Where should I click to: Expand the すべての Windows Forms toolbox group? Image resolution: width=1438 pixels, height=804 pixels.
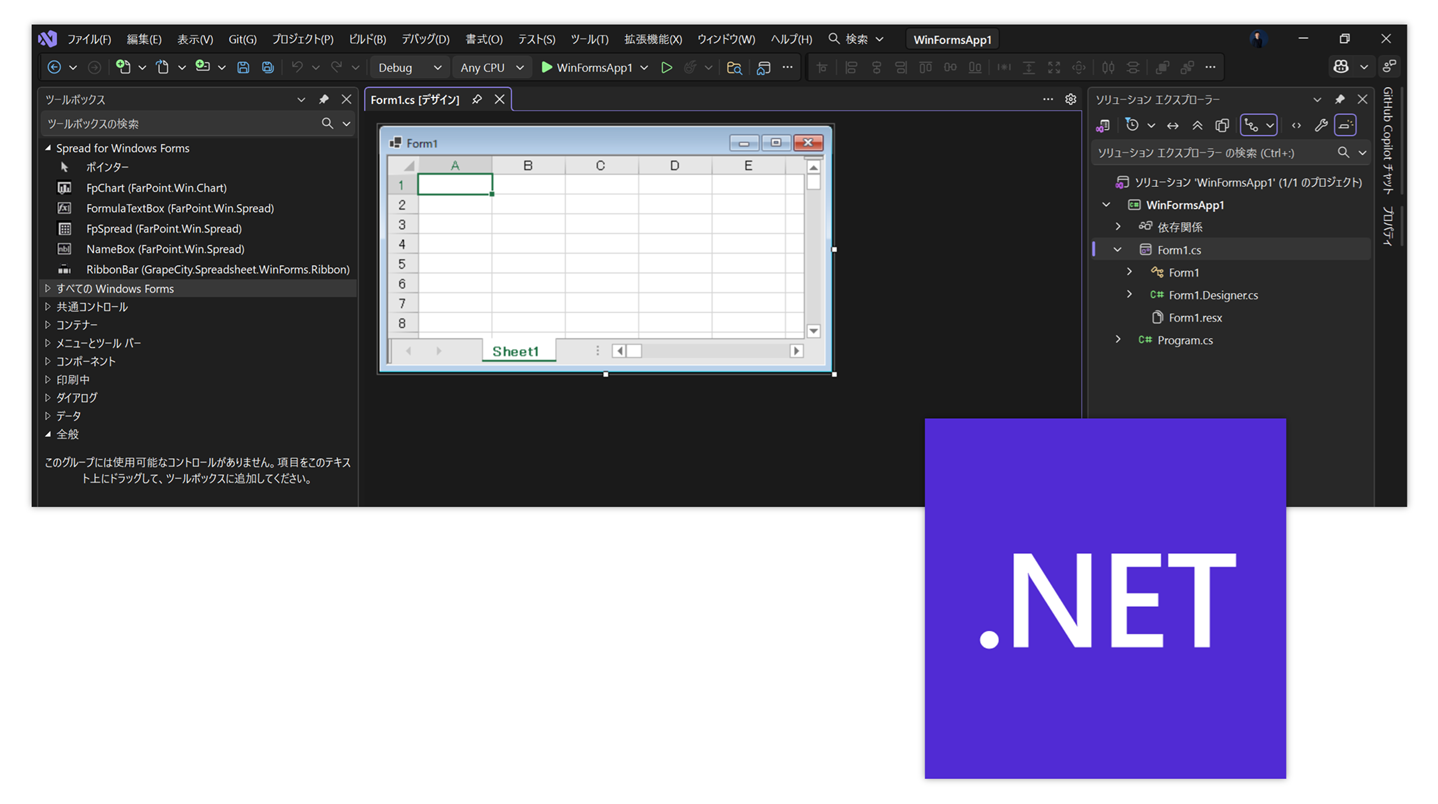tap(47, 288)
